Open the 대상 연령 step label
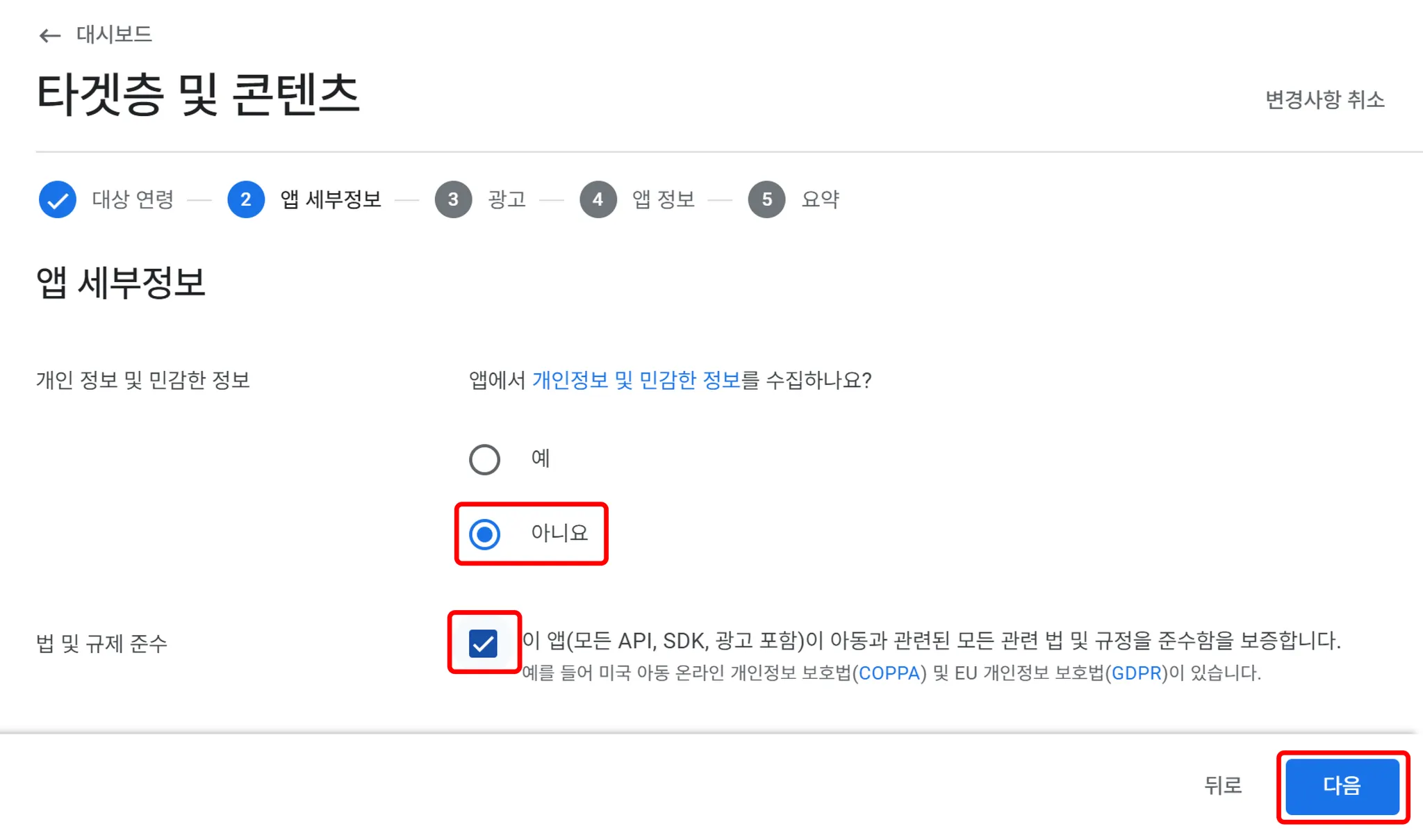The image size is (1423, 840). 133,200
